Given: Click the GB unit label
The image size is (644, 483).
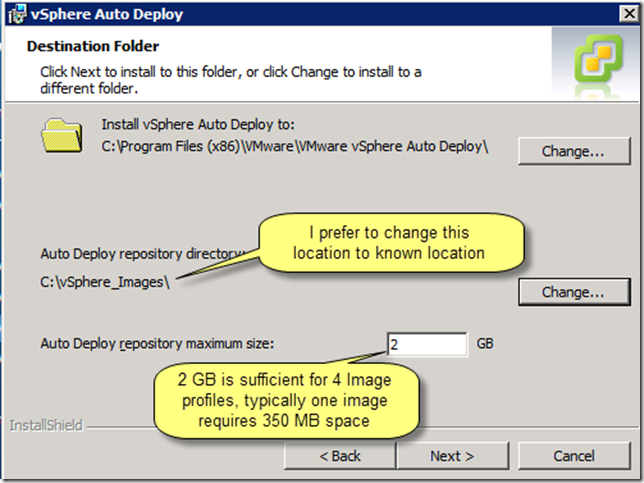Looking at the screenshot, I should click(x=485, y=343).
